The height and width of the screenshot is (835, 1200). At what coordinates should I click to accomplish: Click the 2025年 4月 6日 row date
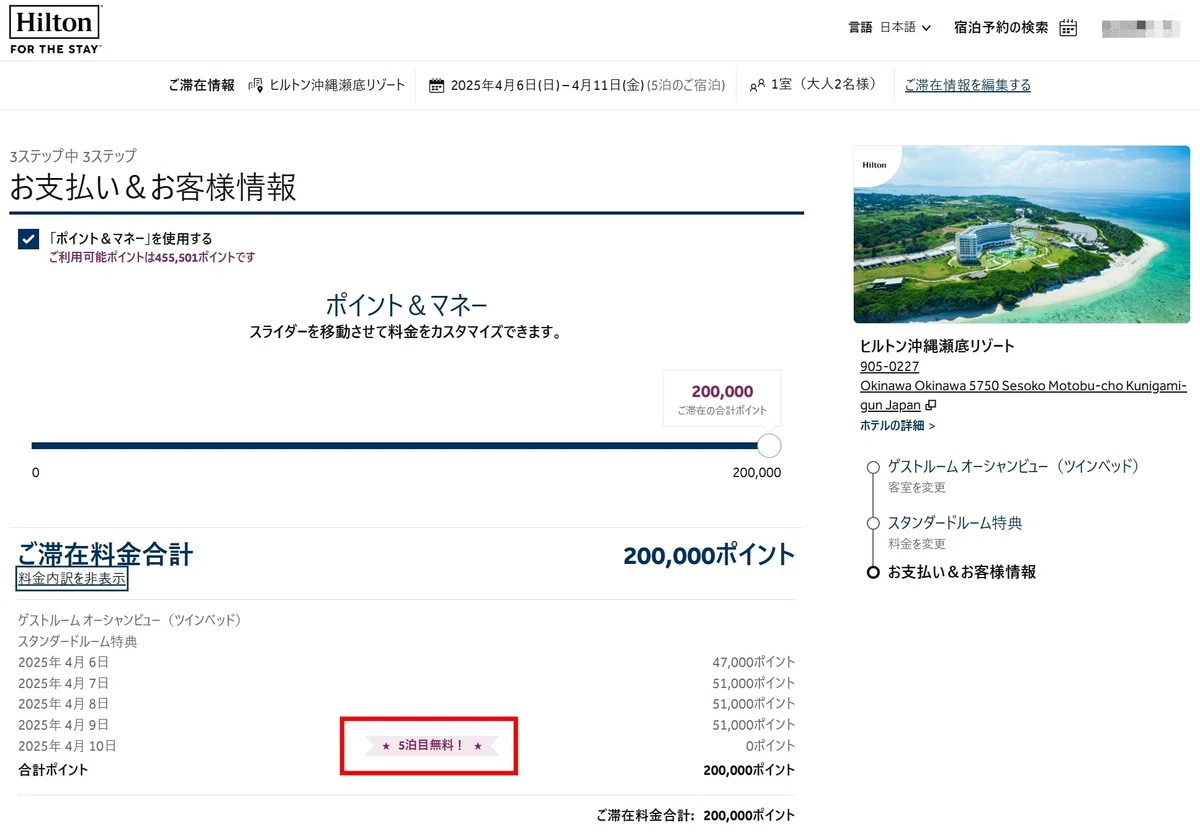point(63,662)
